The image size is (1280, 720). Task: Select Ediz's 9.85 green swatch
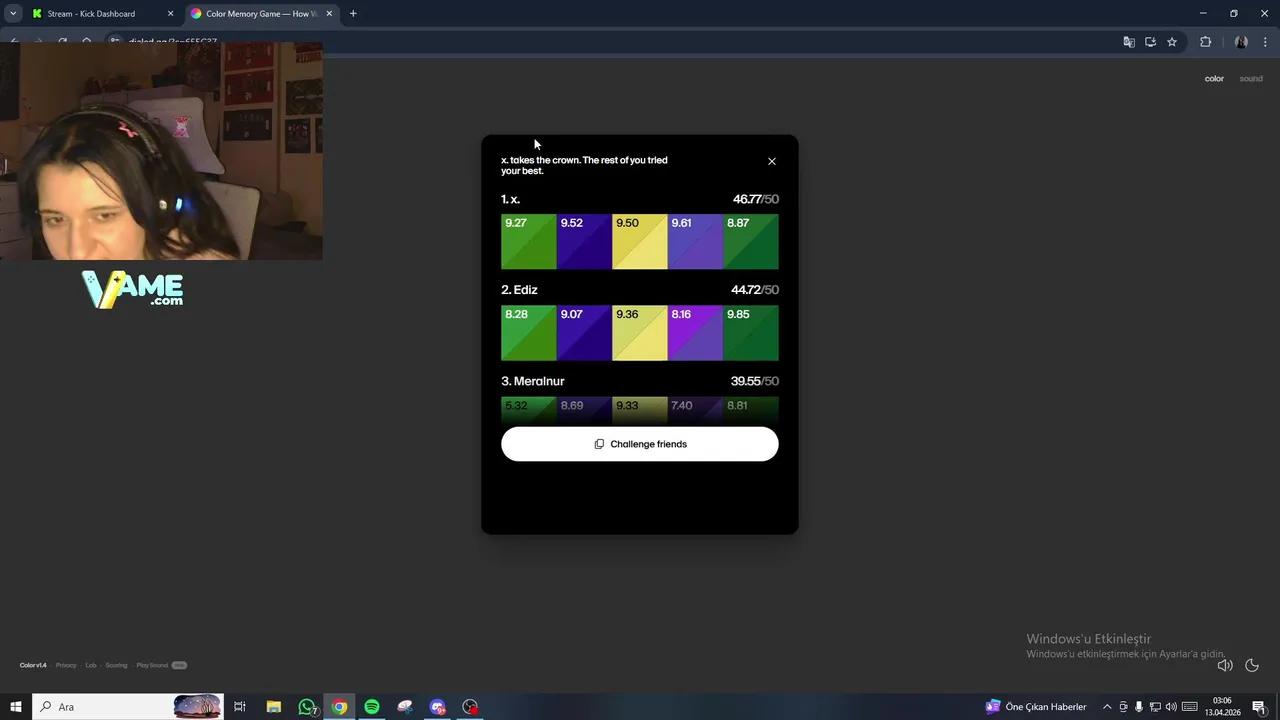click(x=751, y=333)
